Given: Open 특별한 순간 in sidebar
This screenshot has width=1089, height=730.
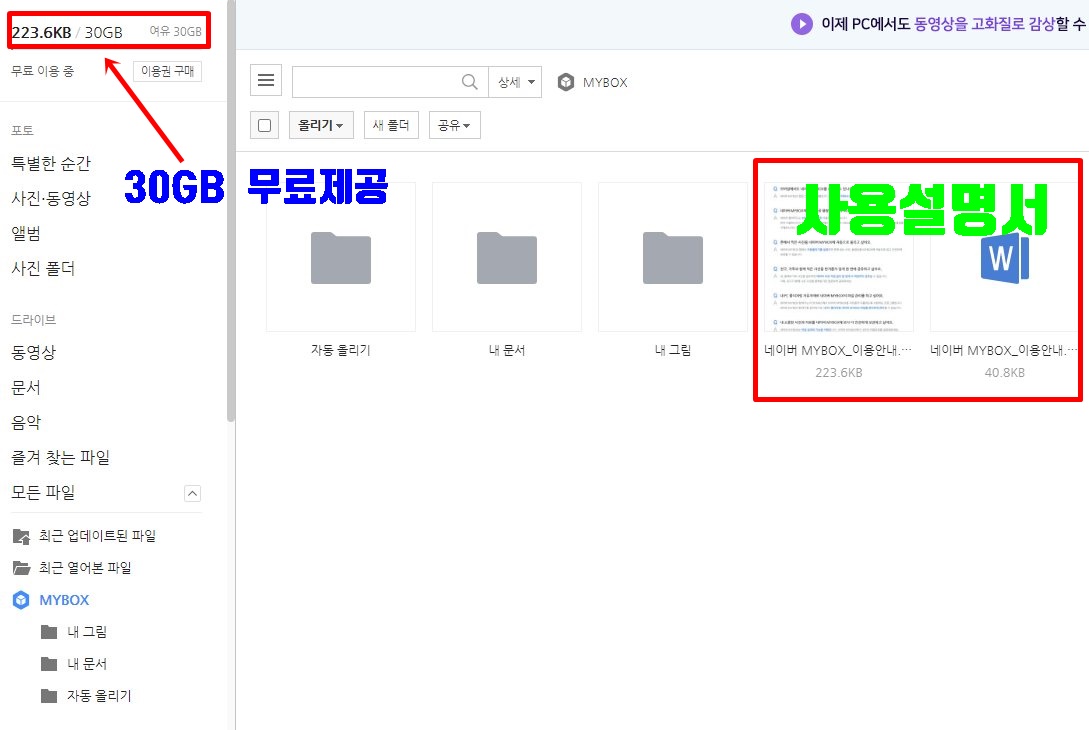Looking at the screenshot, I should click(51, 164).
